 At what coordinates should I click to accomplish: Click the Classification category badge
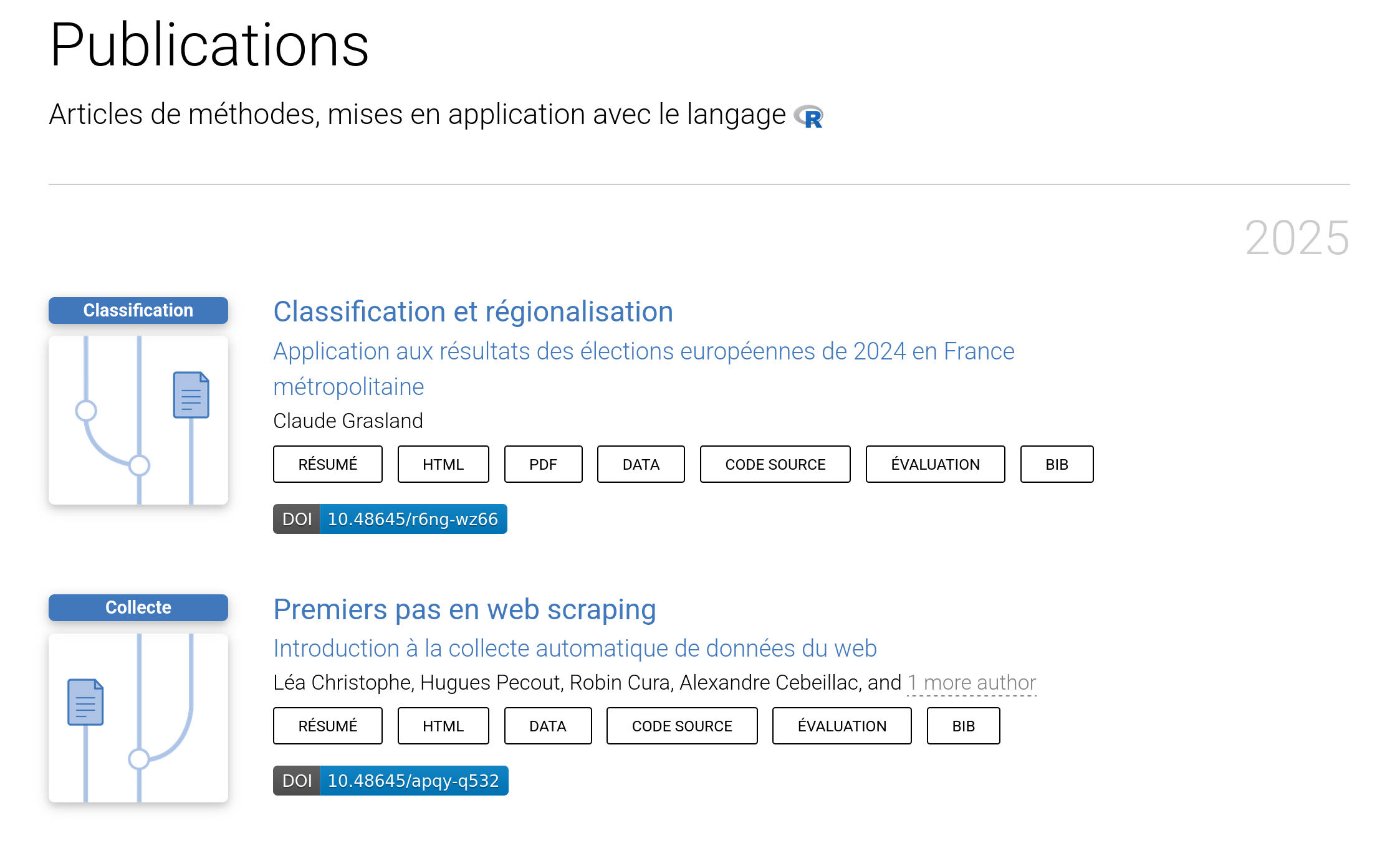tap(138, 310)
